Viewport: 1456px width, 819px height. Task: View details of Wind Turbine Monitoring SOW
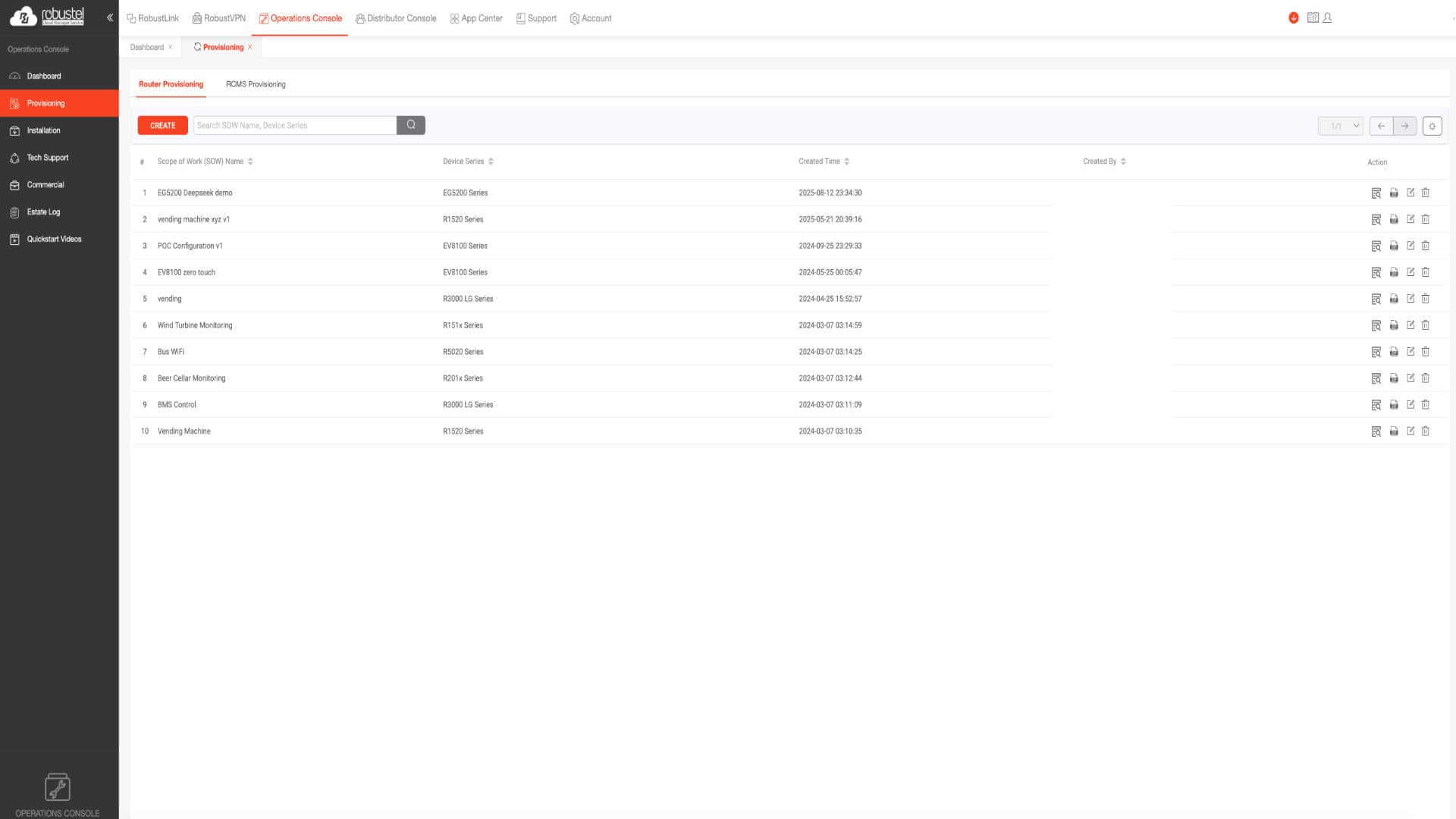tap(1376, 325)
